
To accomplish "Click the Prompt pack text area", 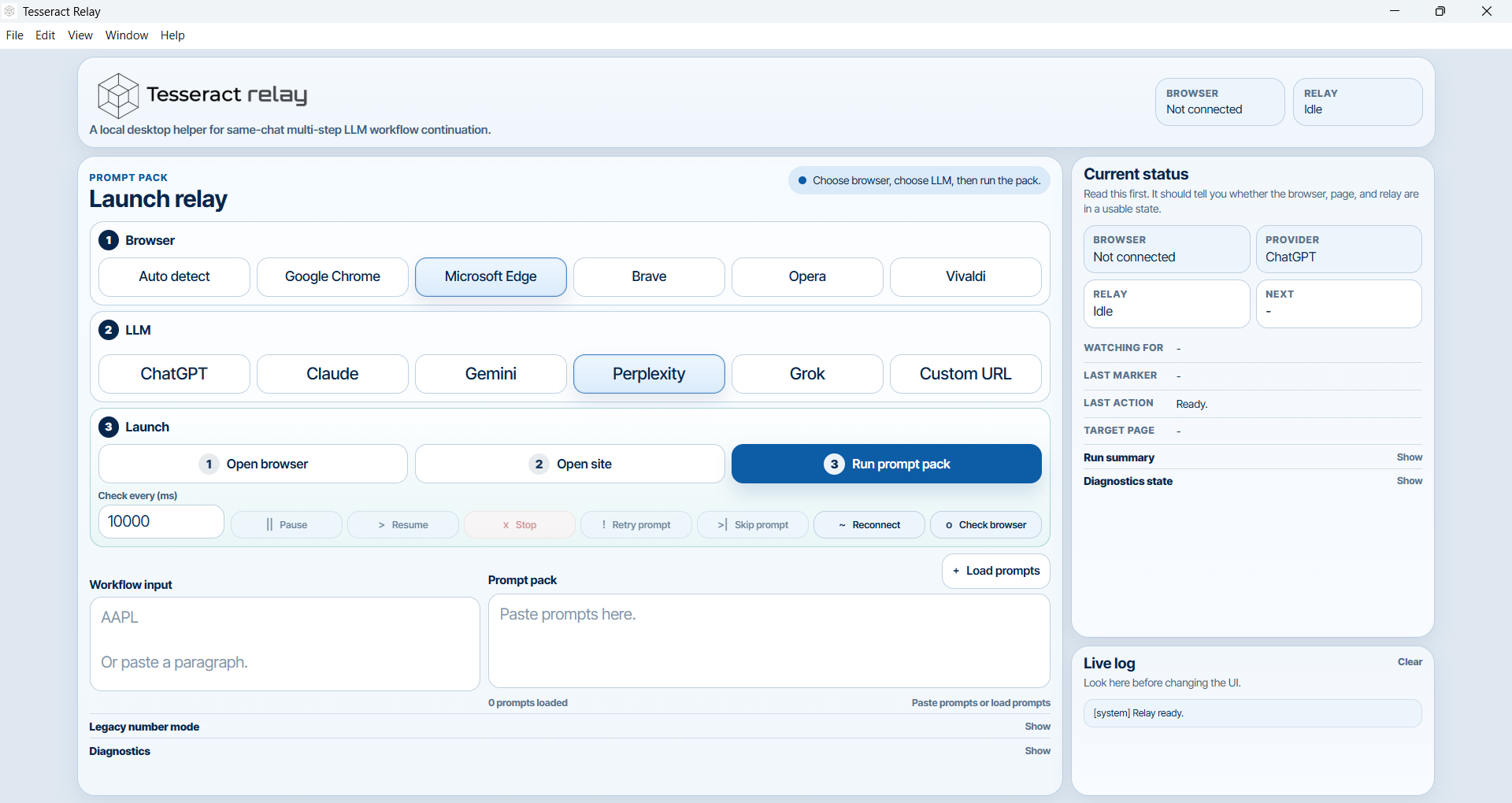I will coord(769,641).
